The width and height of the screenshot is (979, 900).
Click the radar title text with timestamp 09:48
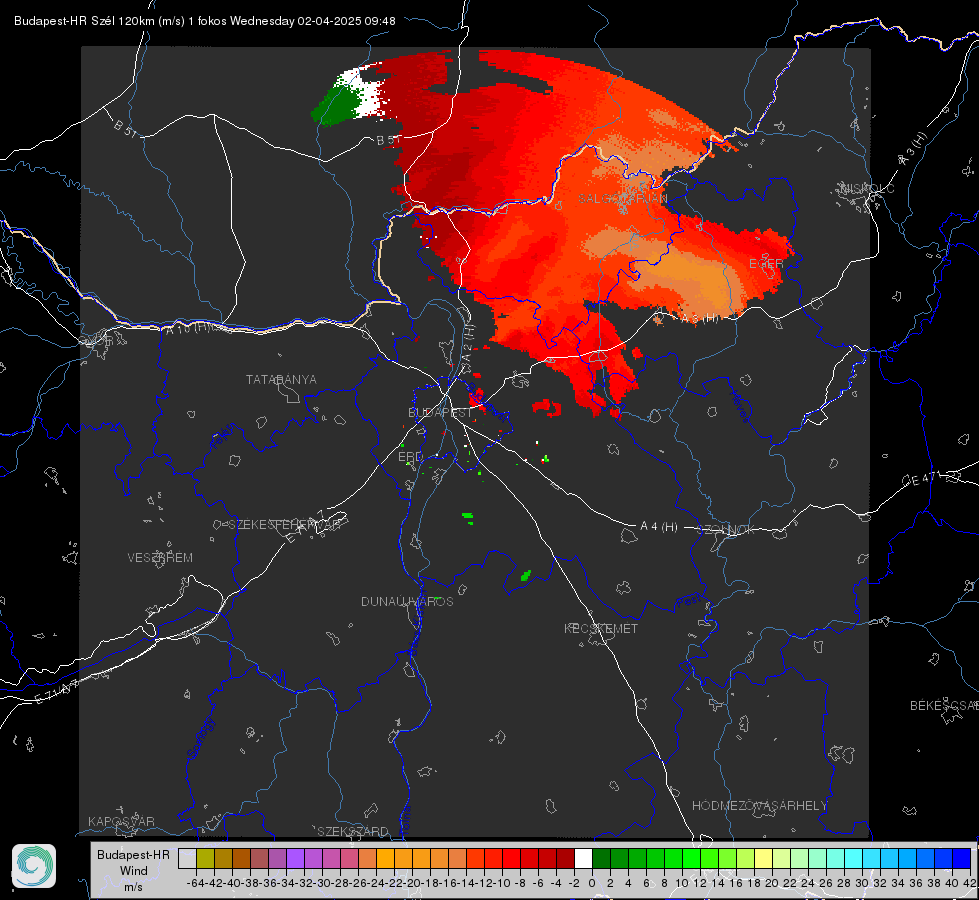(x=204, y=21)
